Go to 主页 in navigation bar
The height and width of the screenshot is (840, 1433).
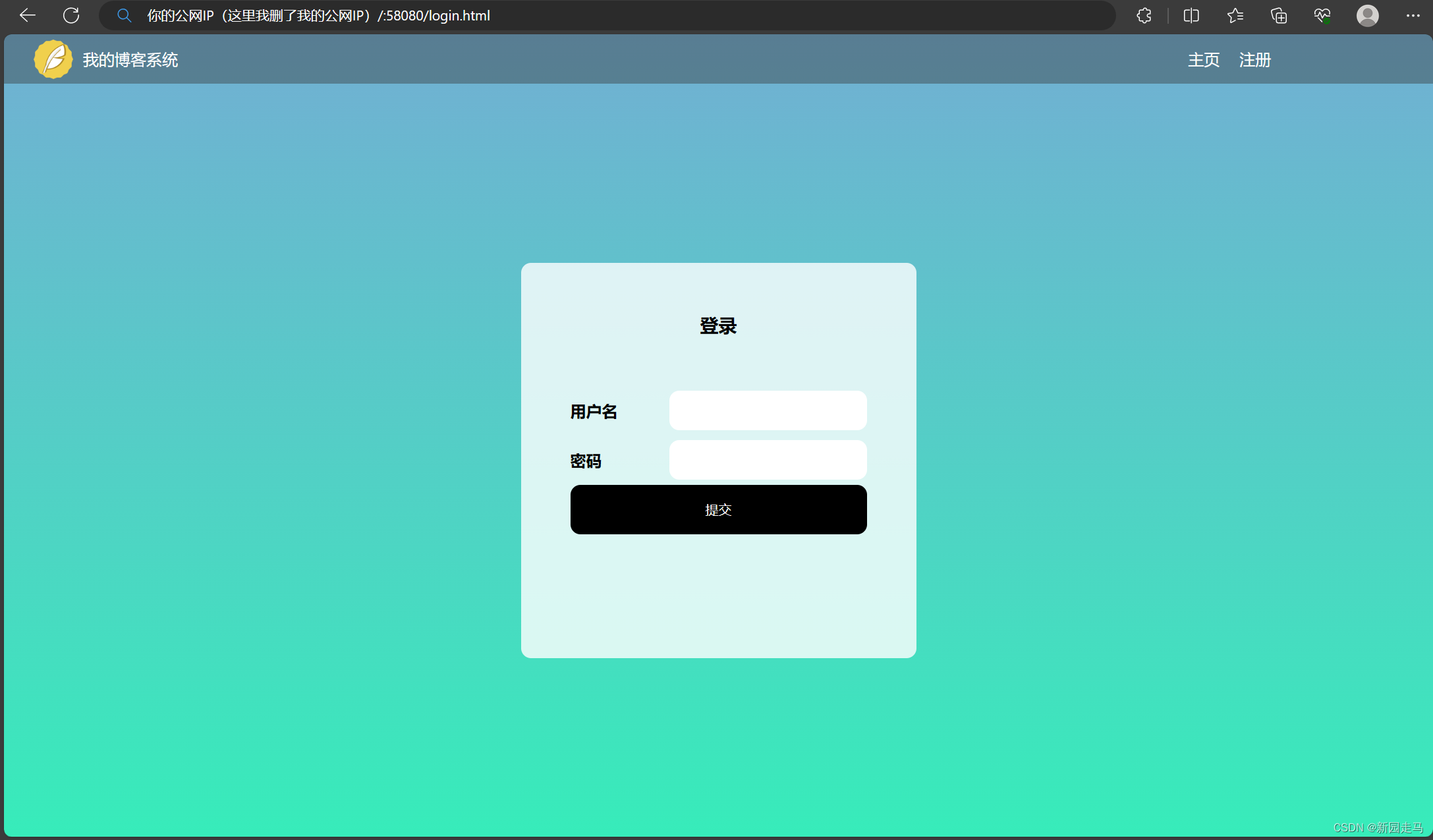click(1203, 60)
